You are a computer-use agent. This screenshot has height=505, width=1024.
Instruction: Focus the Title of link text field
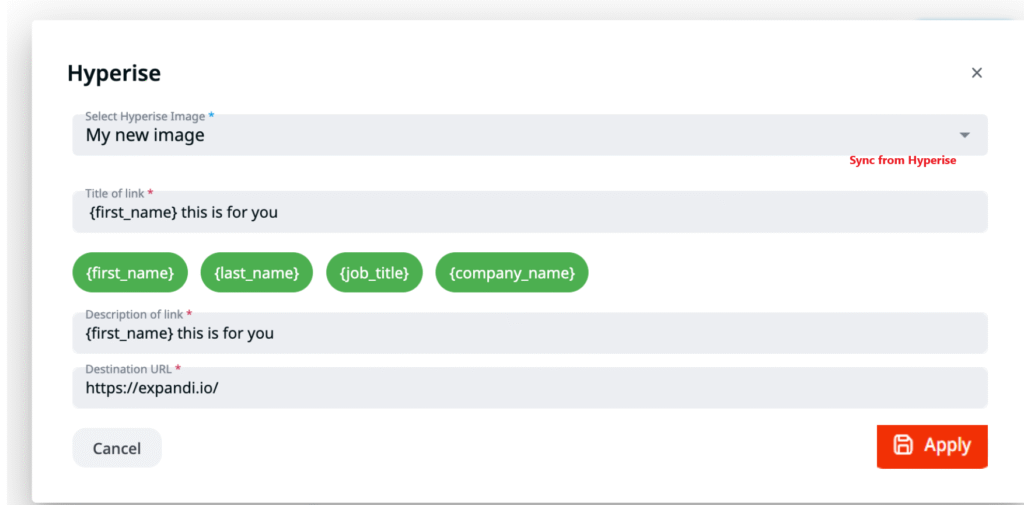528,213
